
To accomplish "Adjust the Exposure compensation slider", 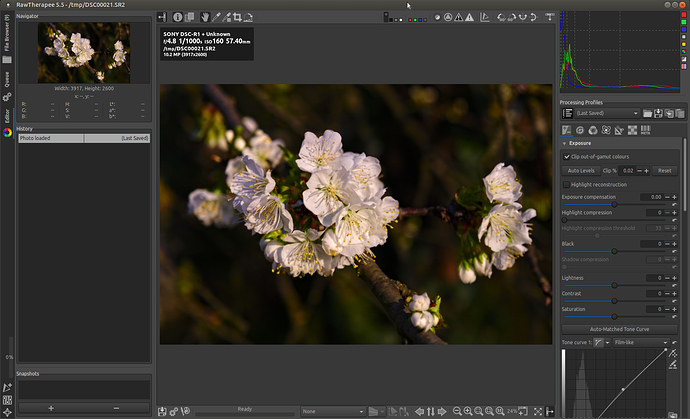I will point(614,204).
